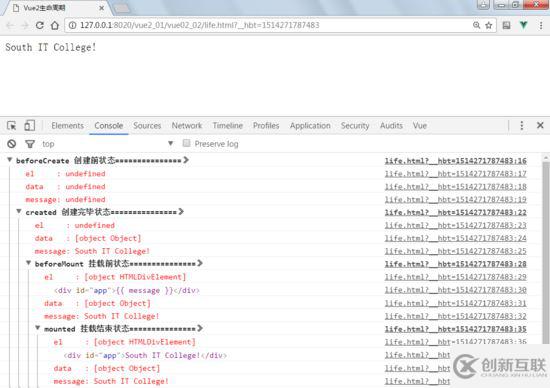Click the forward navigation arrow

click(25, 25)
